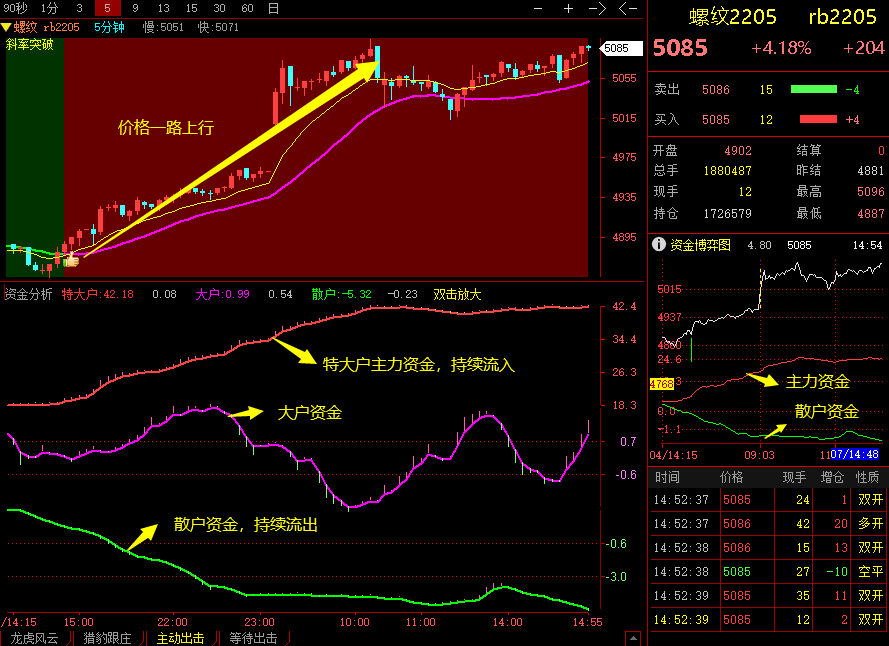Click the 快:5071 fast line value
889x646 pixels.
(218, 27)
